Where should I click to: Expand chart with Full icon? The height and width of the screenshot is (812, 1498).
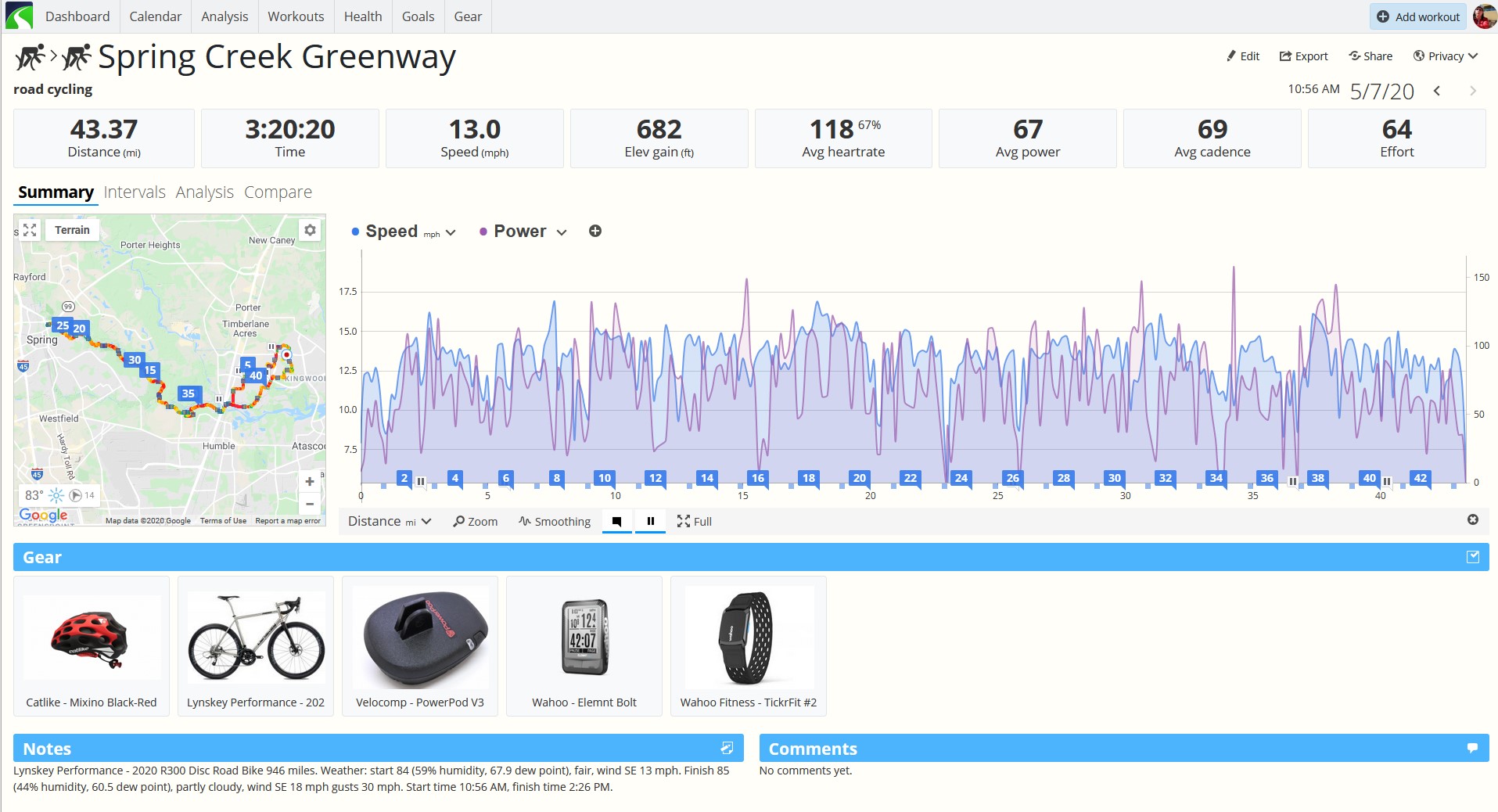point(695,521)
